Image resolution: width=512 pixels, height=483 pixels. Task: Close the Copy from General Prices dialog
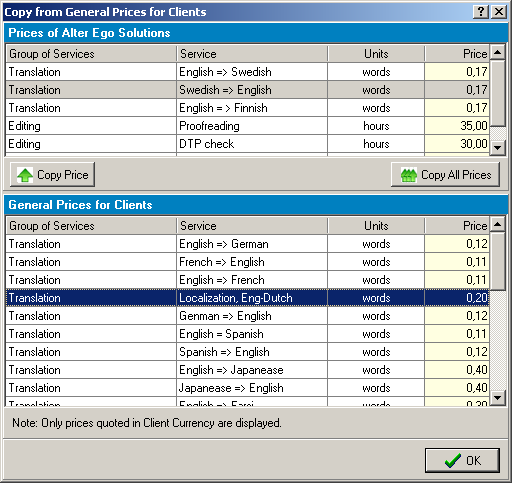click(x=499, y=12)
